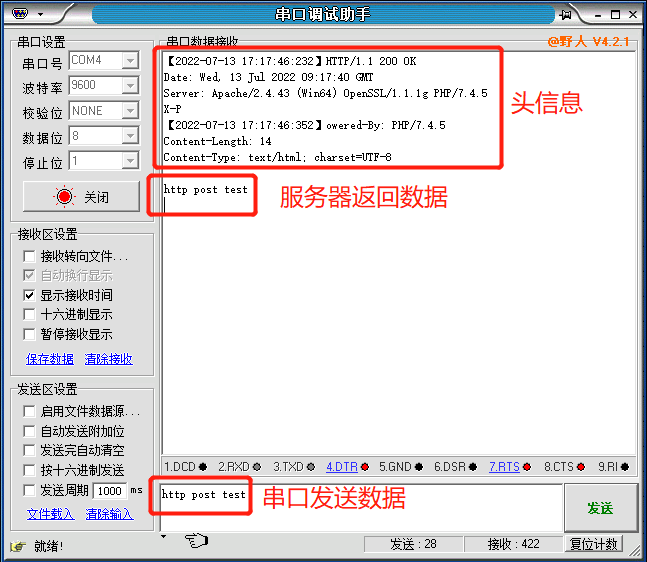The image size is (647, 562).
Task: Open the 校验位 NONE dropdown
Action: tap(130, 111)
